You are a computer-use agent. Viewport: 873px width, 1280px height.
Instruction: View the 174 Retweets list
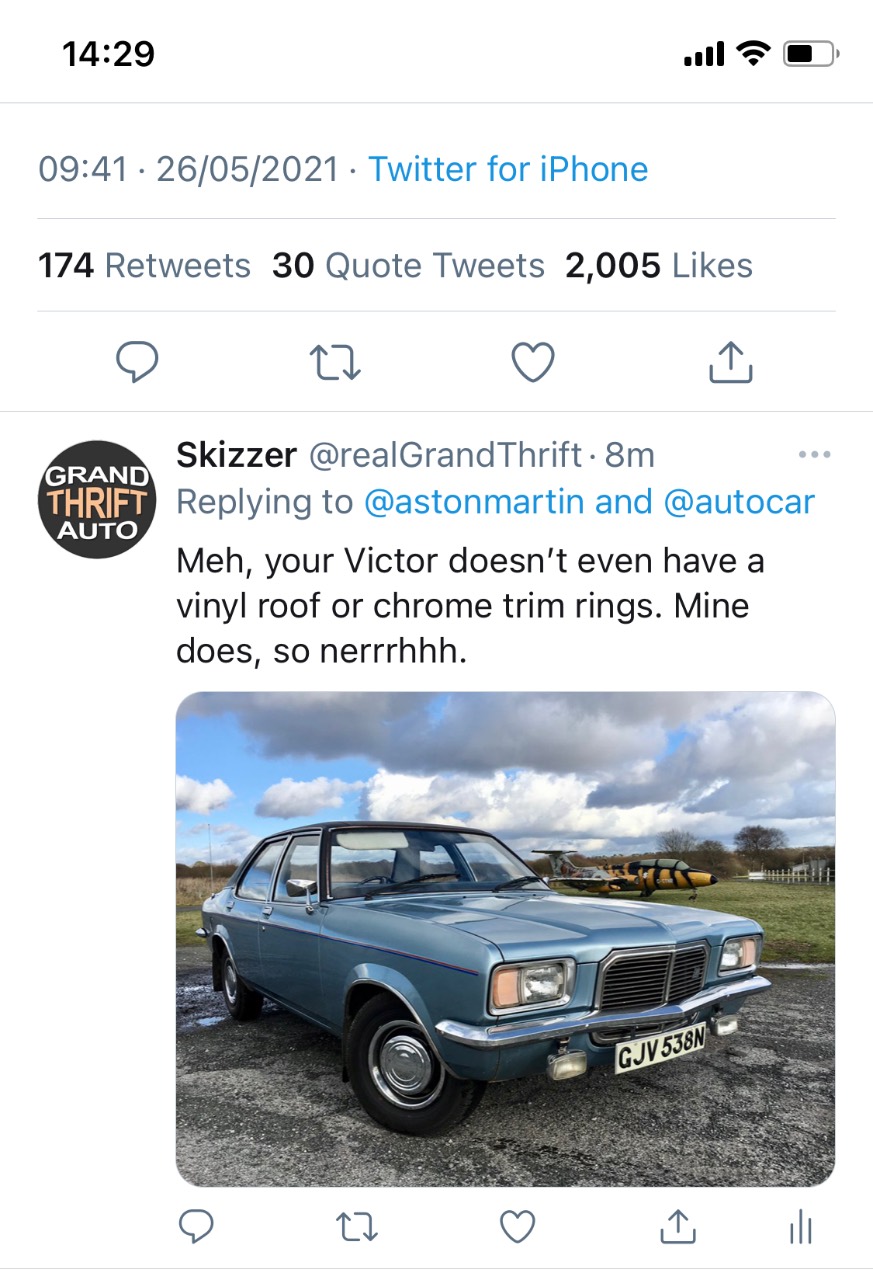click(x=144, y=266)
